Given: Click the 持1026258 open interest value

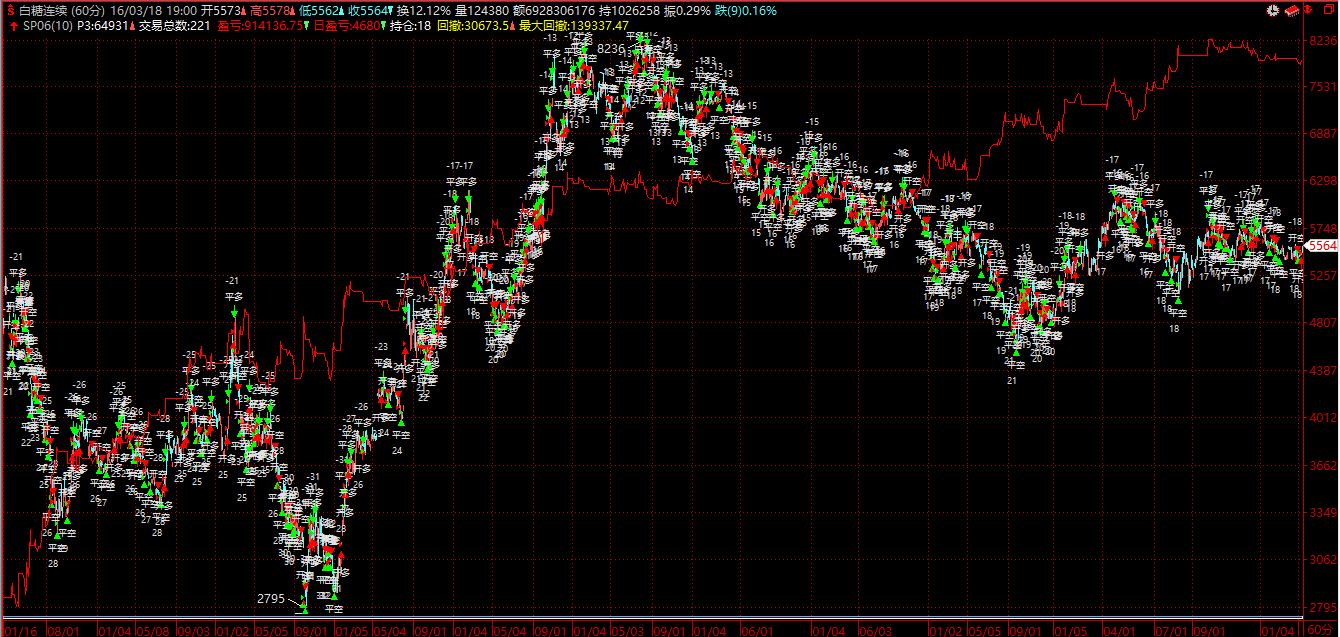Looking at the screenshot, I should [x=632, y=10].
